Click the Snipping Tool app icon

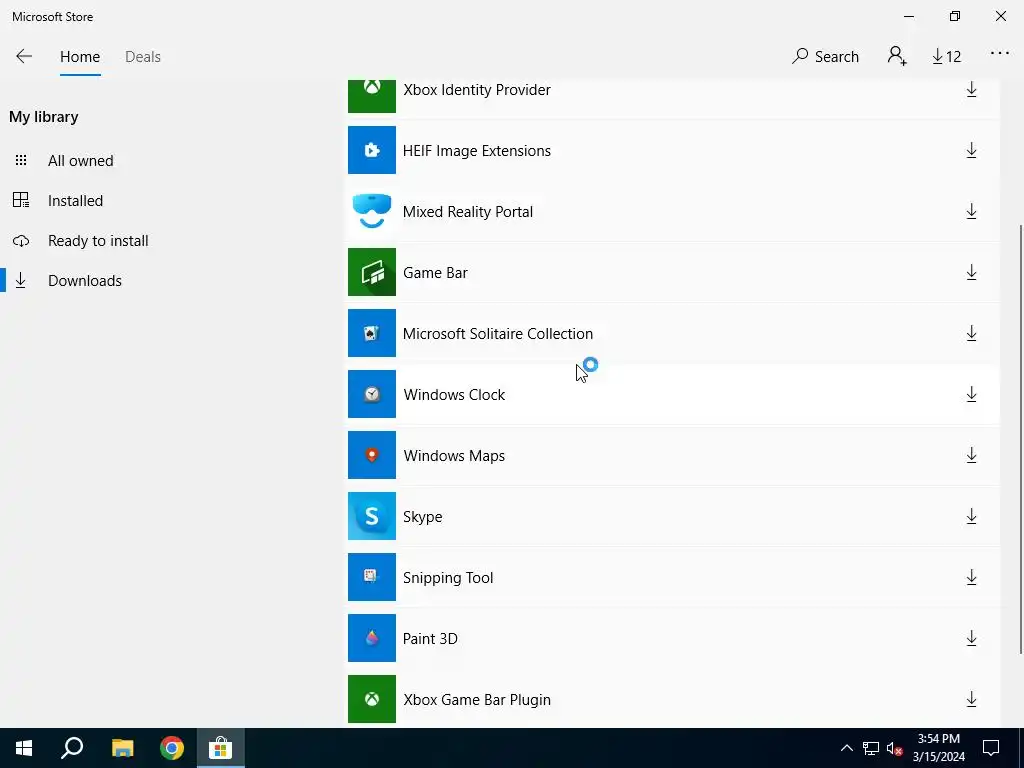(x=372, y=577)
